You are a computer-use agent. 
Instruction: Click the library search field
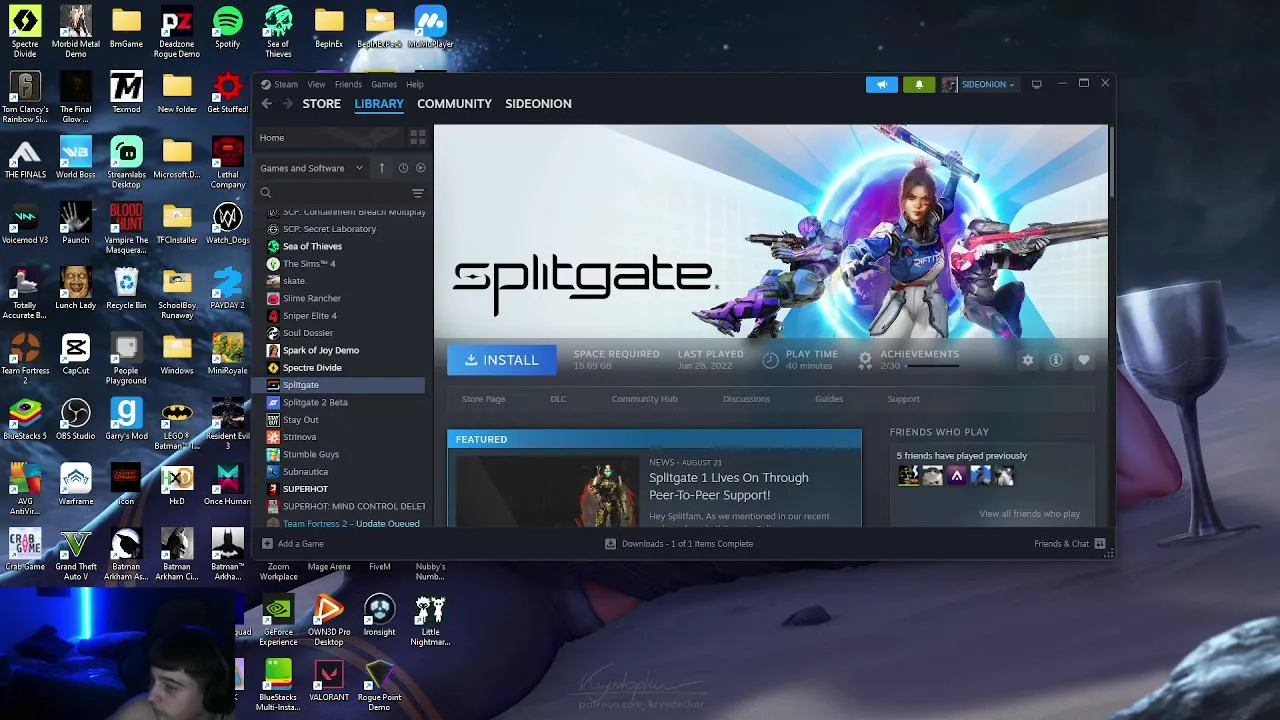pos(335,193)
